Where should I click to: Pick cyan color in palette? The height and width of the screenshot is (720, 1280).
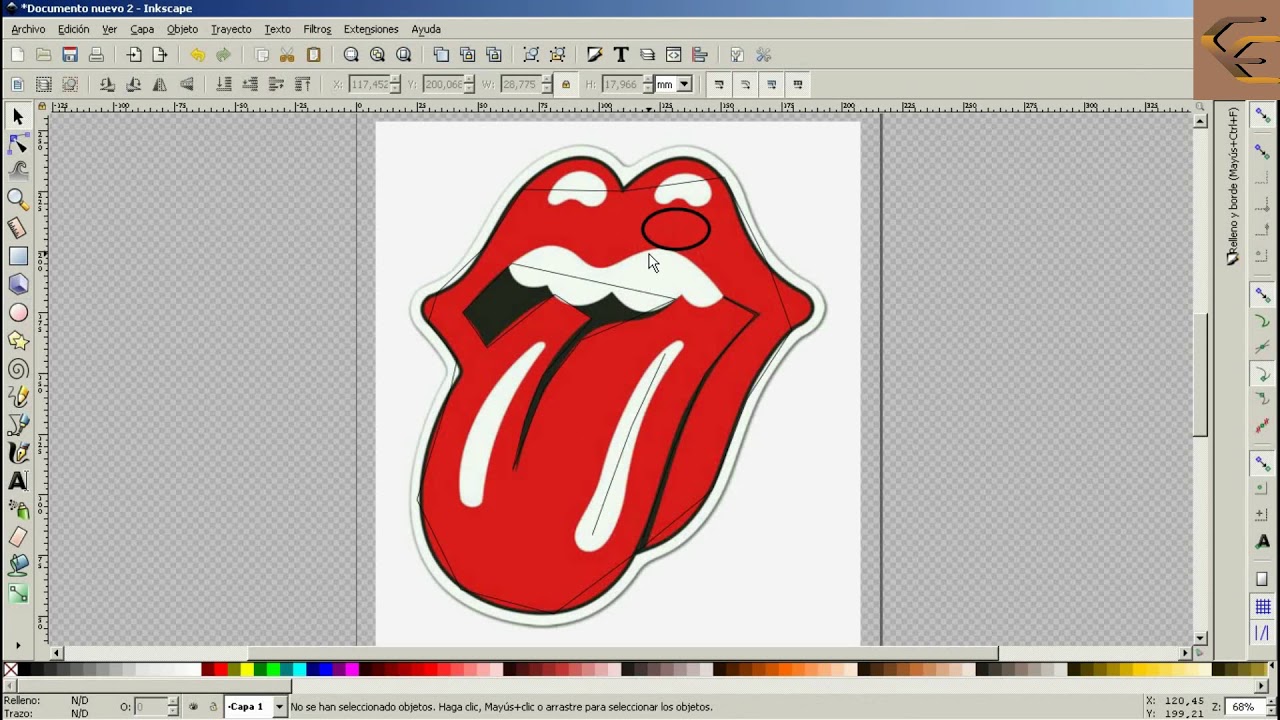299,669
